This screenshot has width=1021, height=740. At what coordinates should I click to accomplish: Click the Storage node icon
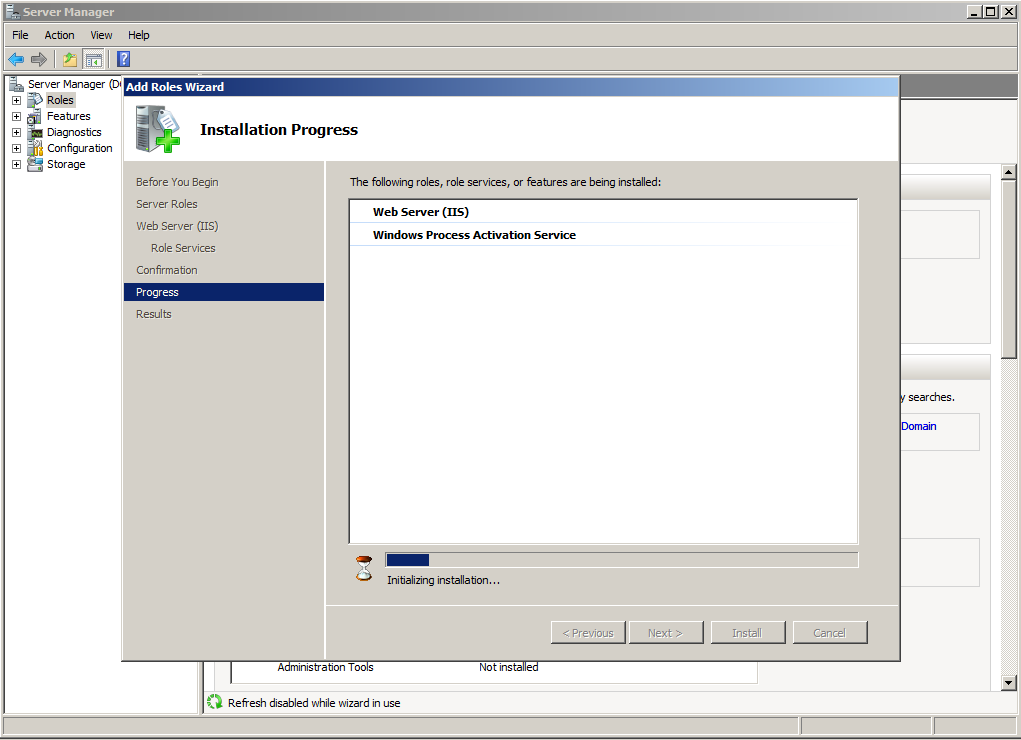click(x=35, y=164)
